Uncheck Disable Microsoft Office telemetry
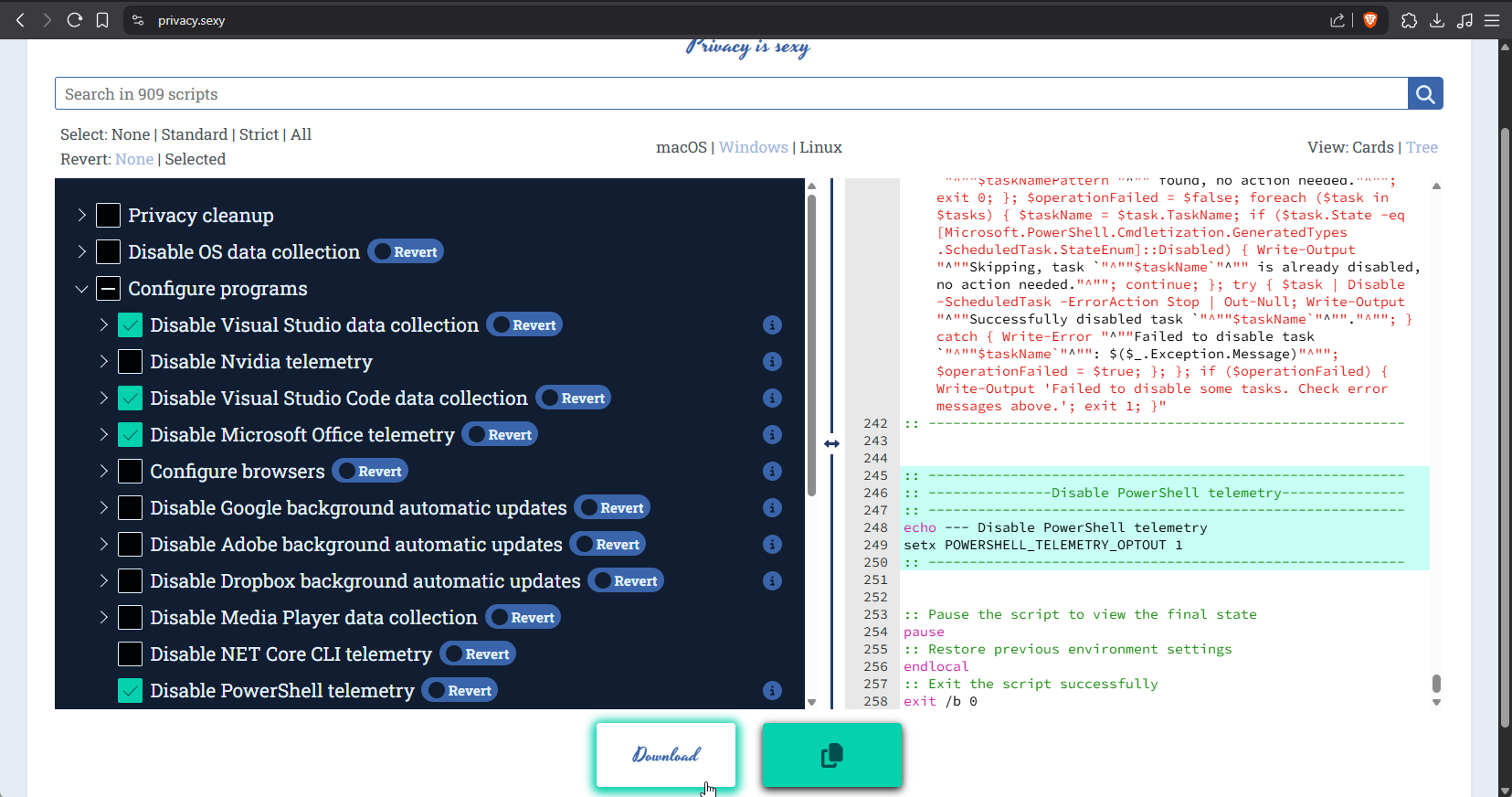This screenshot has height=797, width=1512. pos(130,435)
